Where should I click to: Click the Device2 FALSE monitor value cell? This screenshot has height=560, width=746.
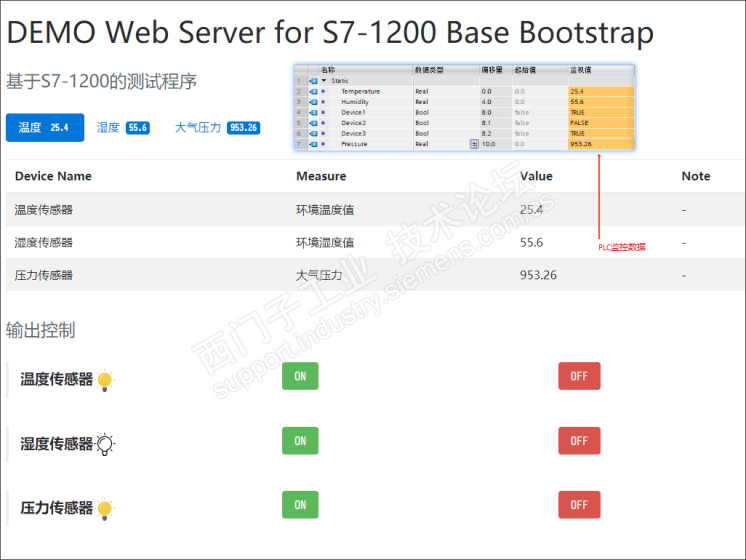click(600, 123)
